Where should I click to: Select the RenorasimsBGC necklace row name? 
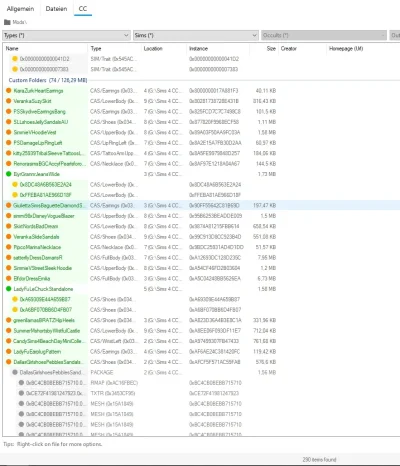[x=49, y=164]
